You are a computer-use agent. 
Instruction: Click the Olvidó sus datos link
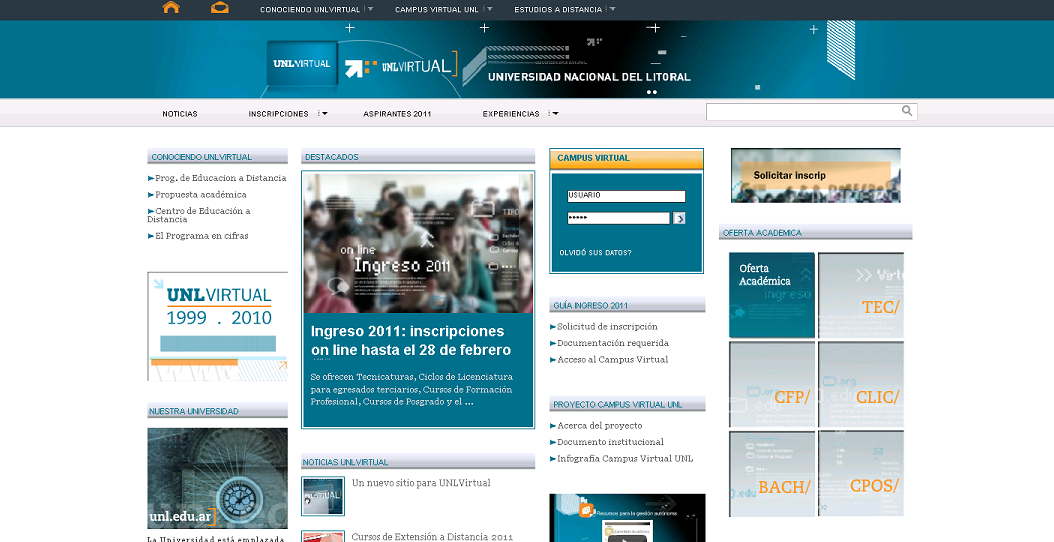point(595,253)
